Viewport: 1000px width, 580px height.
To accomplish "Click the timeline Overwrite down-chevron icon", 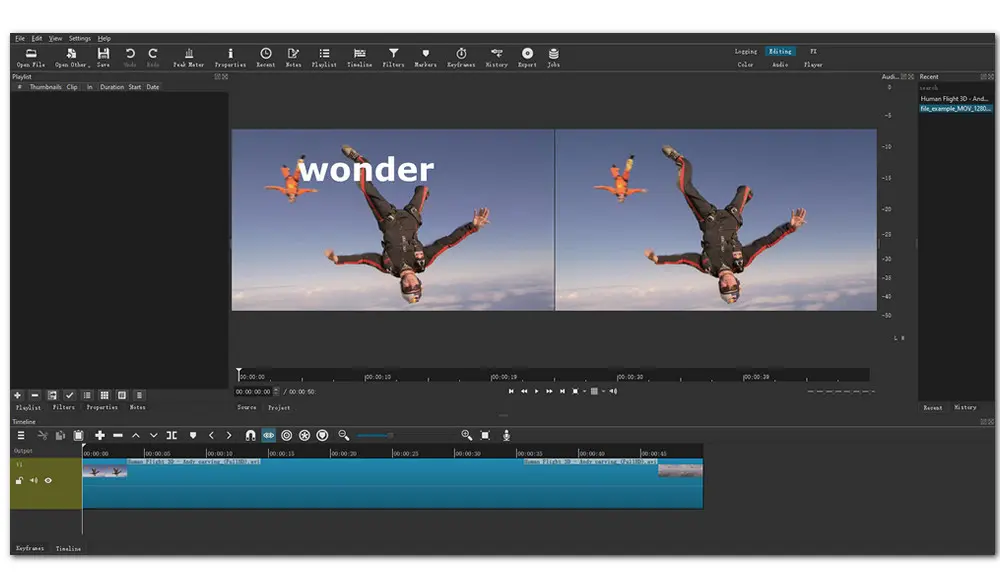I will point(154,435).
